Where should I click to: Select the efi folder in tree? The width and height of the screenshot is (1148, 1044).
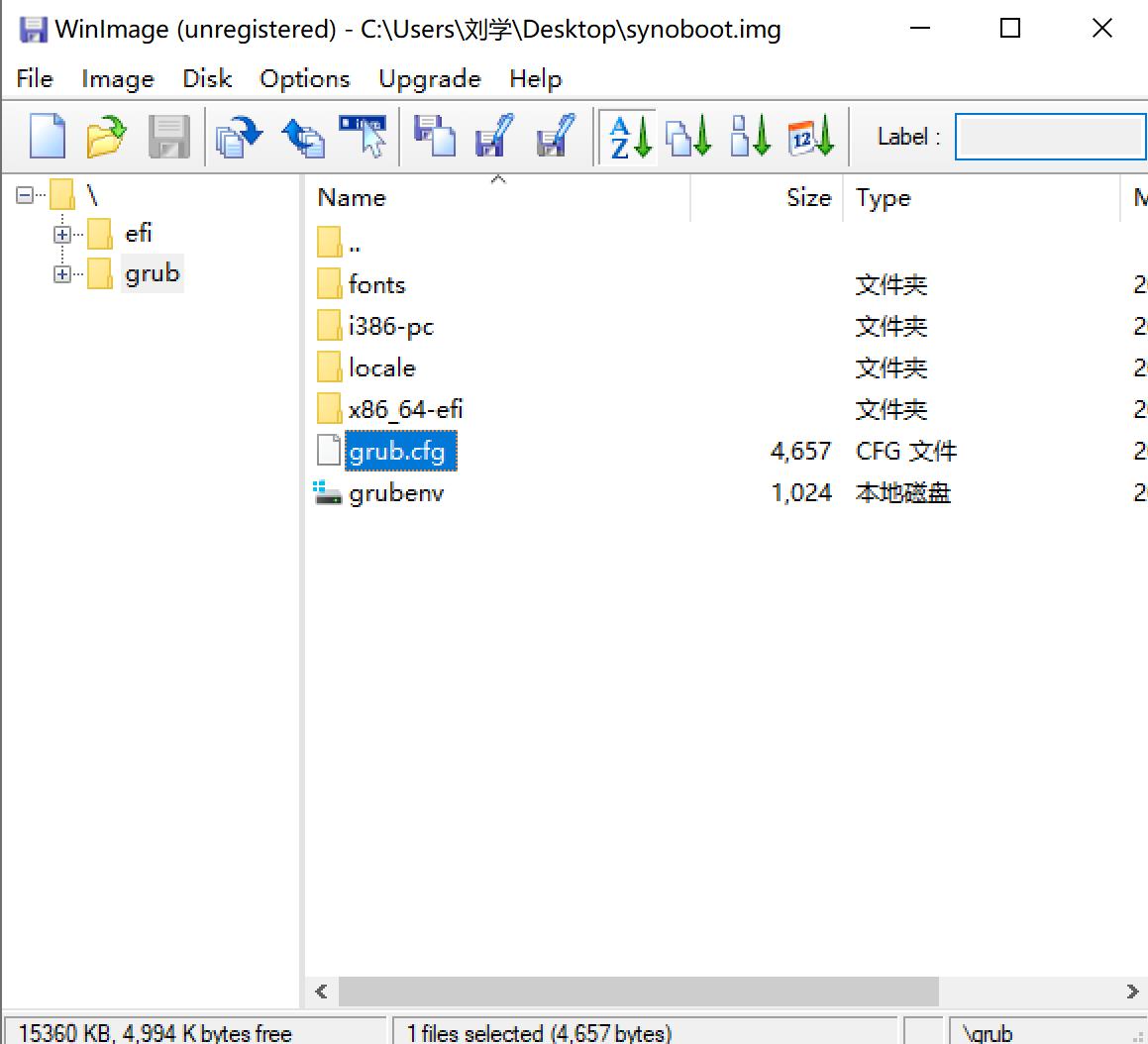[139, 235]
